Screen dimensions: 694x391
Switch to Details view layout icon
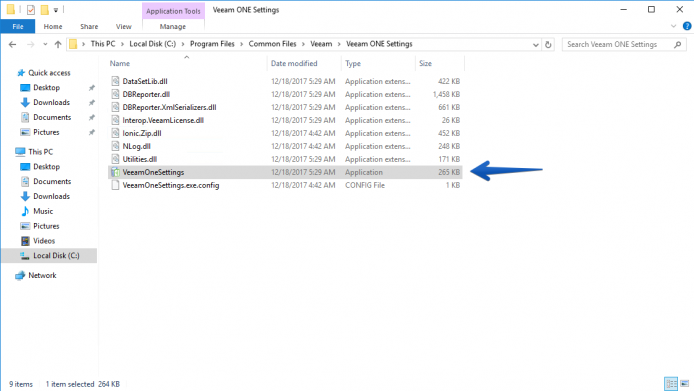tap(671, 383)
